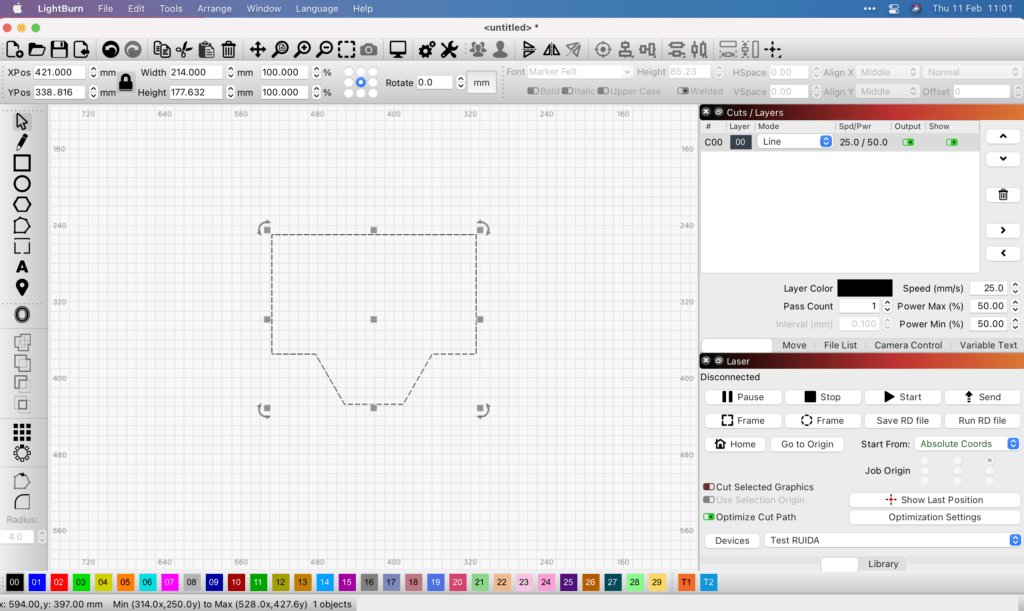Open the Arrange menu
This screenshot has width=1024, height=611.
pos(214,8)
